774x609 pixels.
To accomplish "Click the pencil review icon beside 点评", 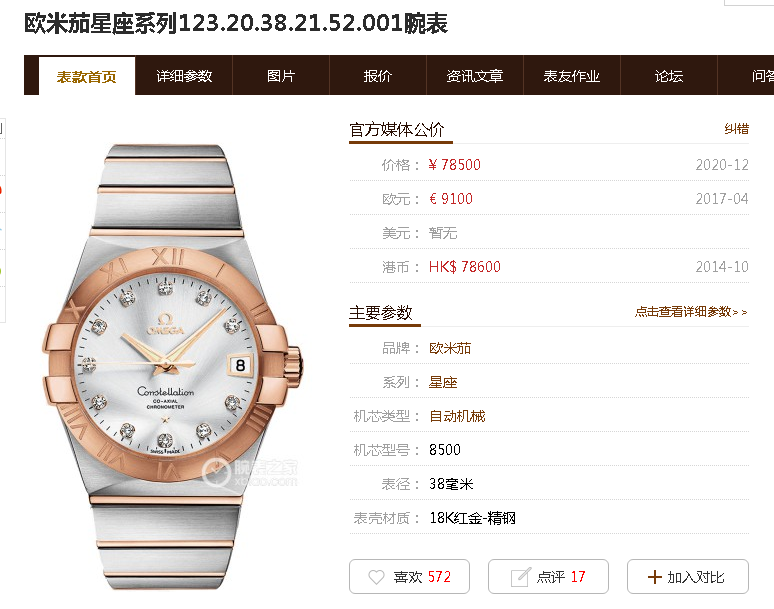I will click(x=520, y=577).
